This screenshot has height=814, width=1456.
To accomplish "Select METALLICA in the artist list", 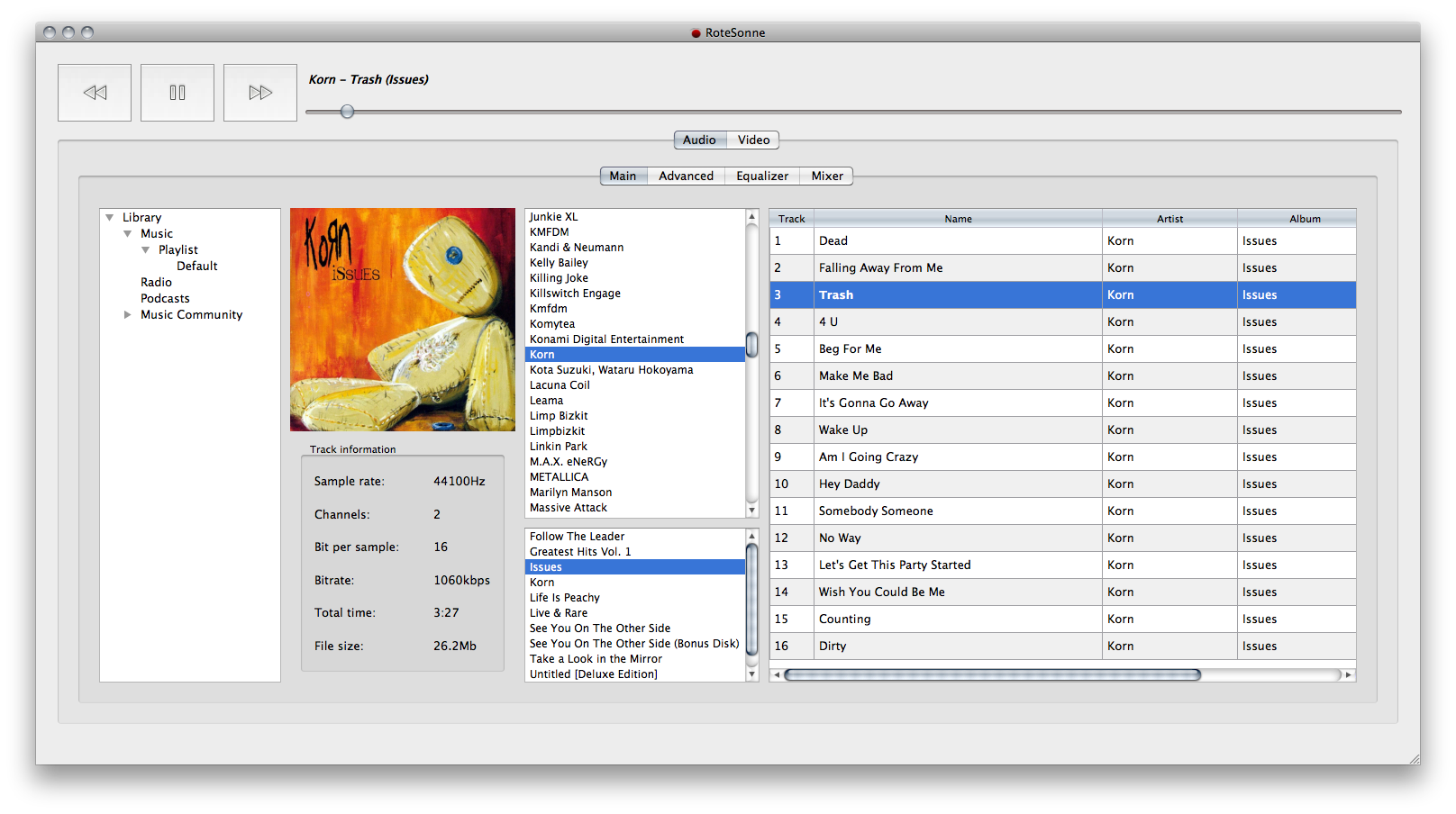I will point(635,476).
